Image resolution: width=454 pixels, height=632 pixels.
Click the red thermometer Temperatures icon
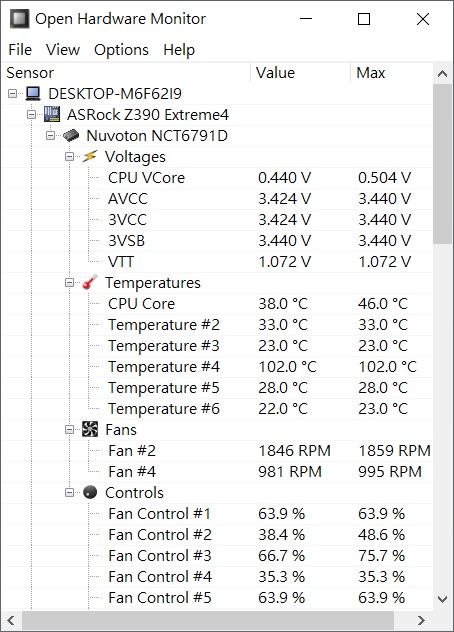90,282
